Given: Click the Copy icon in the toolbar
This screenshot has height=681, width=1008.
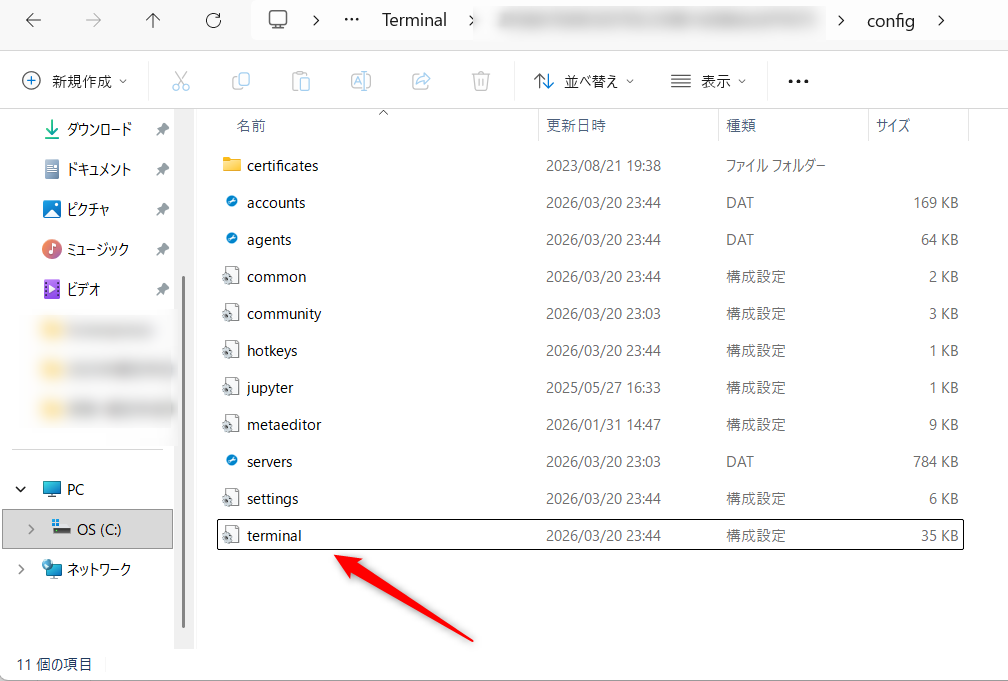Looking at the screenshot, I should coord(240,81).
